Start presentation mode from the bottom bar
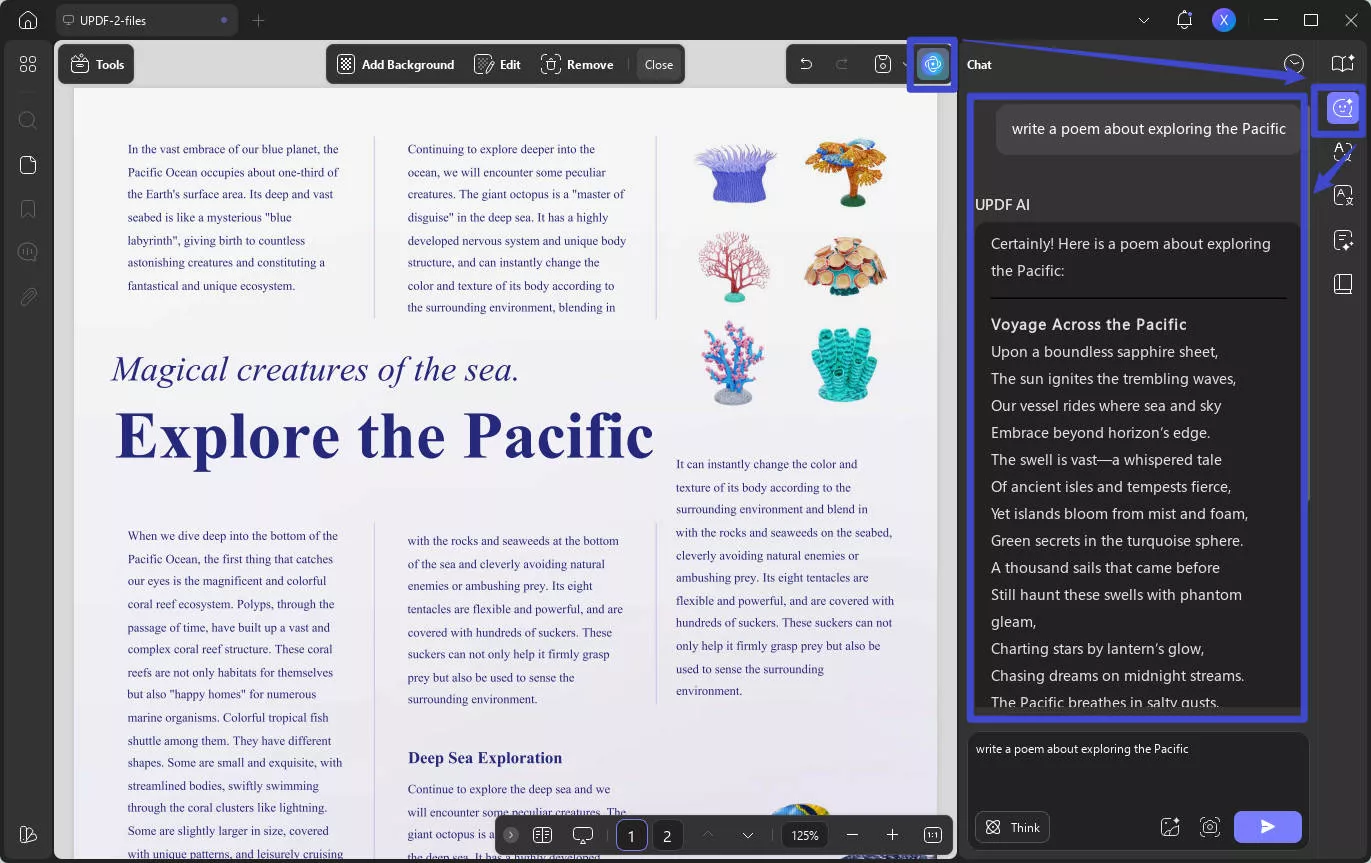The height and width of the screenshot is (863, 1371). pos(583,835)
